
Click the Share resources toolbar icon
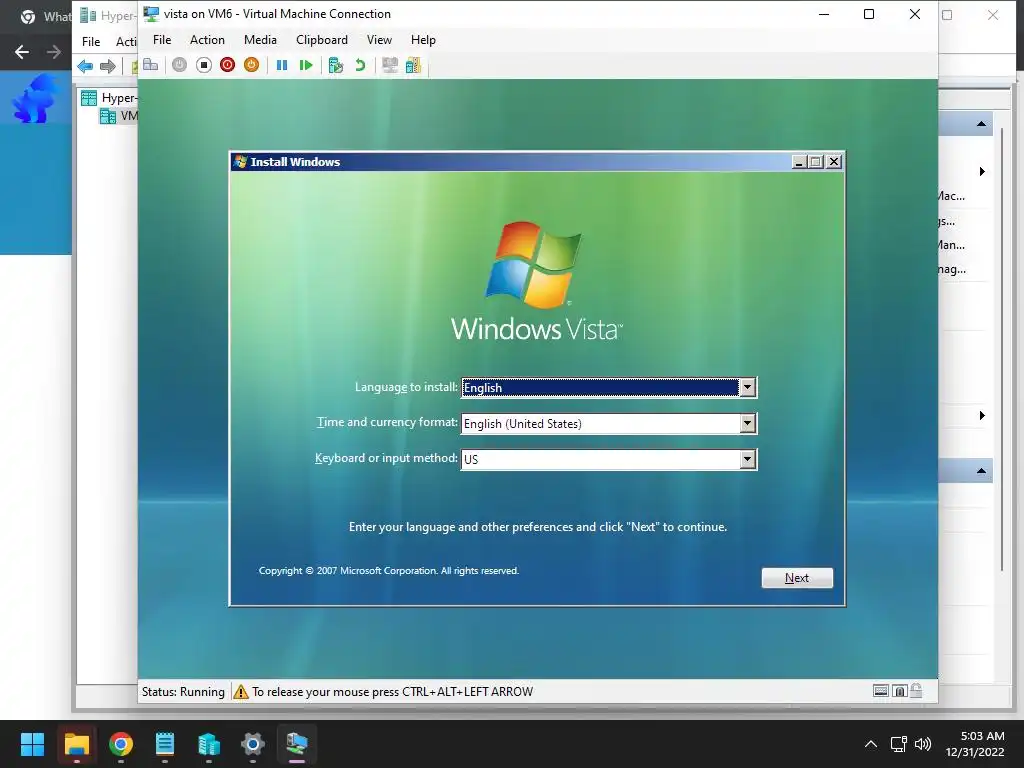(413, 65)
